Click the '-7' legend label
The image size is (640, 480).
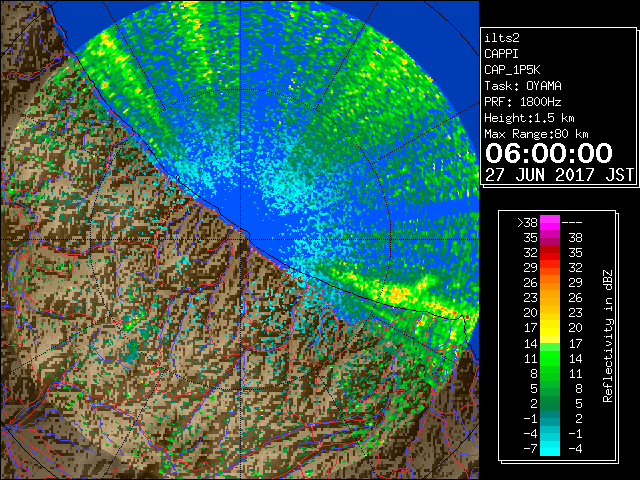coord(530,449)
